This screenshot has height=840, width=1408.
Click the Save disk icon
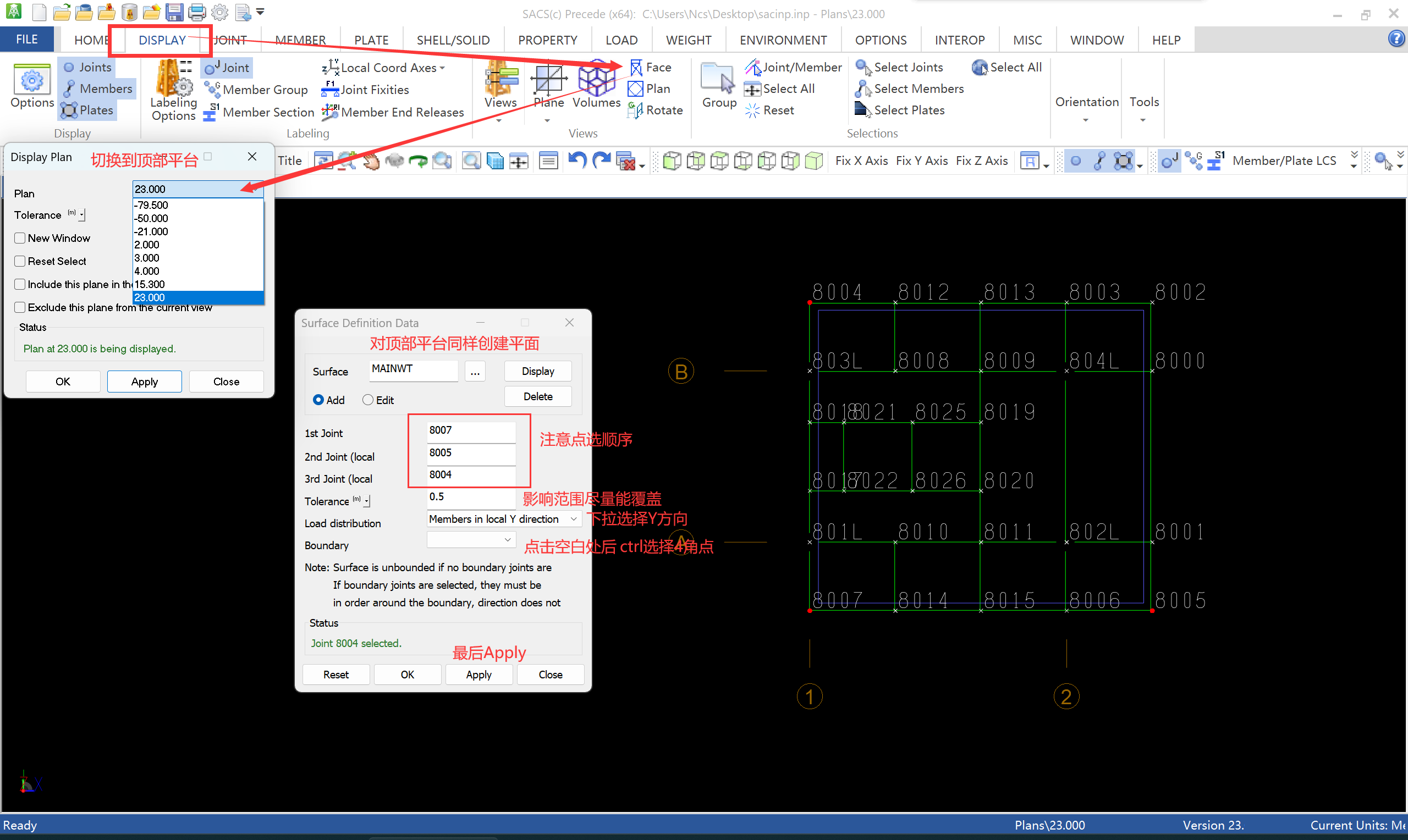tap(174, 12)
